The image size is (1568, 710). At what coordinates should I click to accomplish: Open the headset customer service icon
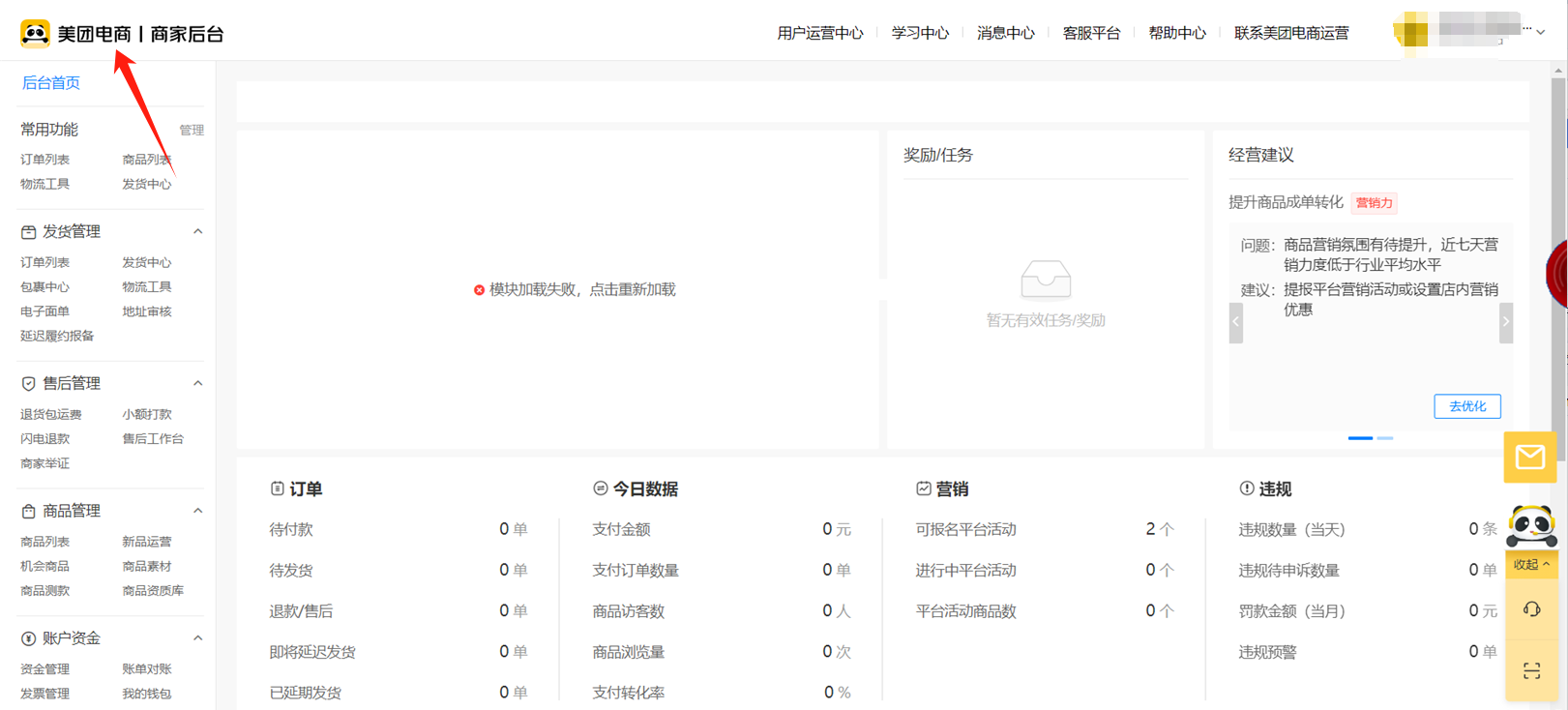(x=1531, y=609)
